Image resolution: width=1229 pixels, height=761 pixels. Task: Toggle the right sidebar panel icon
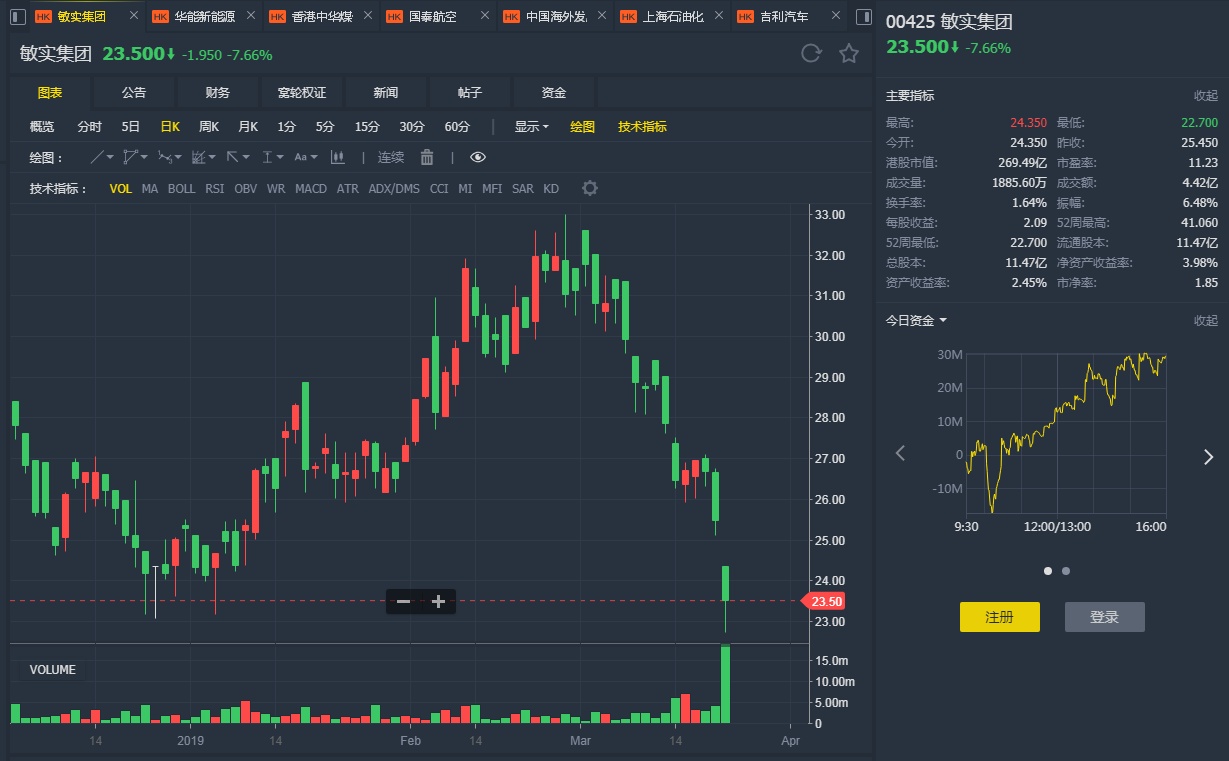point(865,17)
